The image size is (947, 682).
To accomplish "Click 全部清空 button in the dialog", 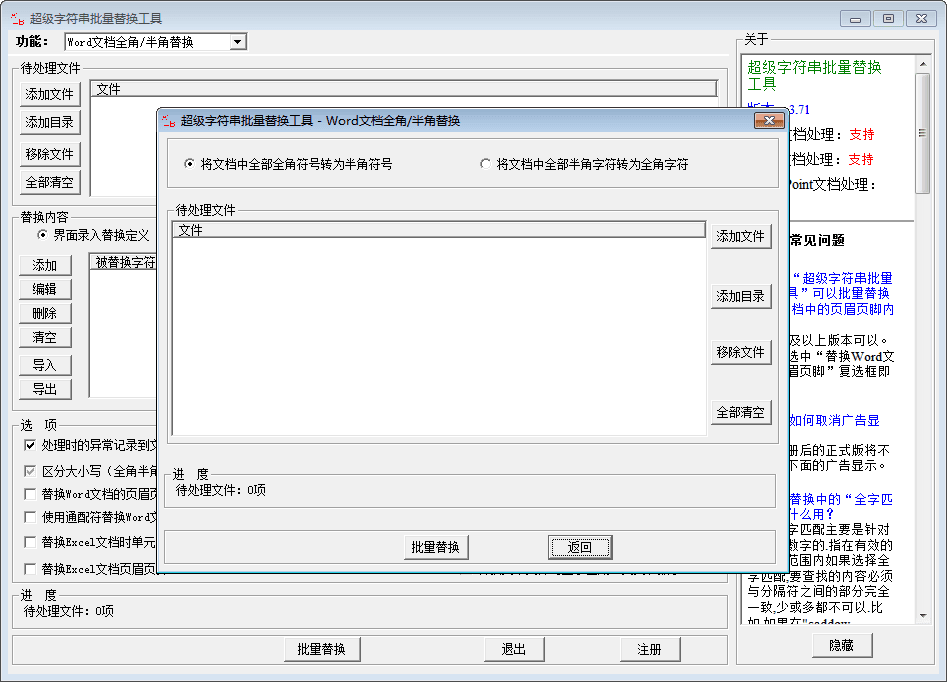I will [740, 413].
